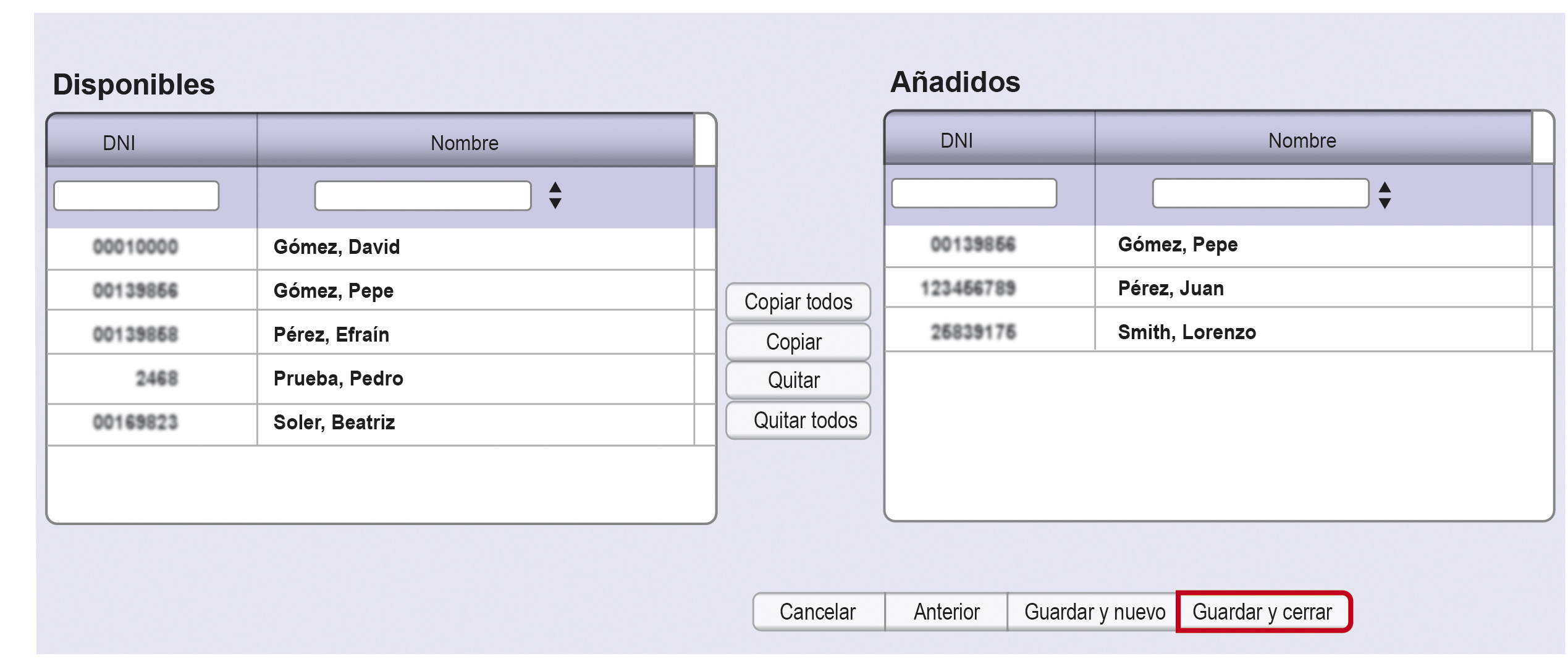1568x669 pixels.
Task: Toggle sort arrows in Disponibles Nombre column
Action: point(555,195)
